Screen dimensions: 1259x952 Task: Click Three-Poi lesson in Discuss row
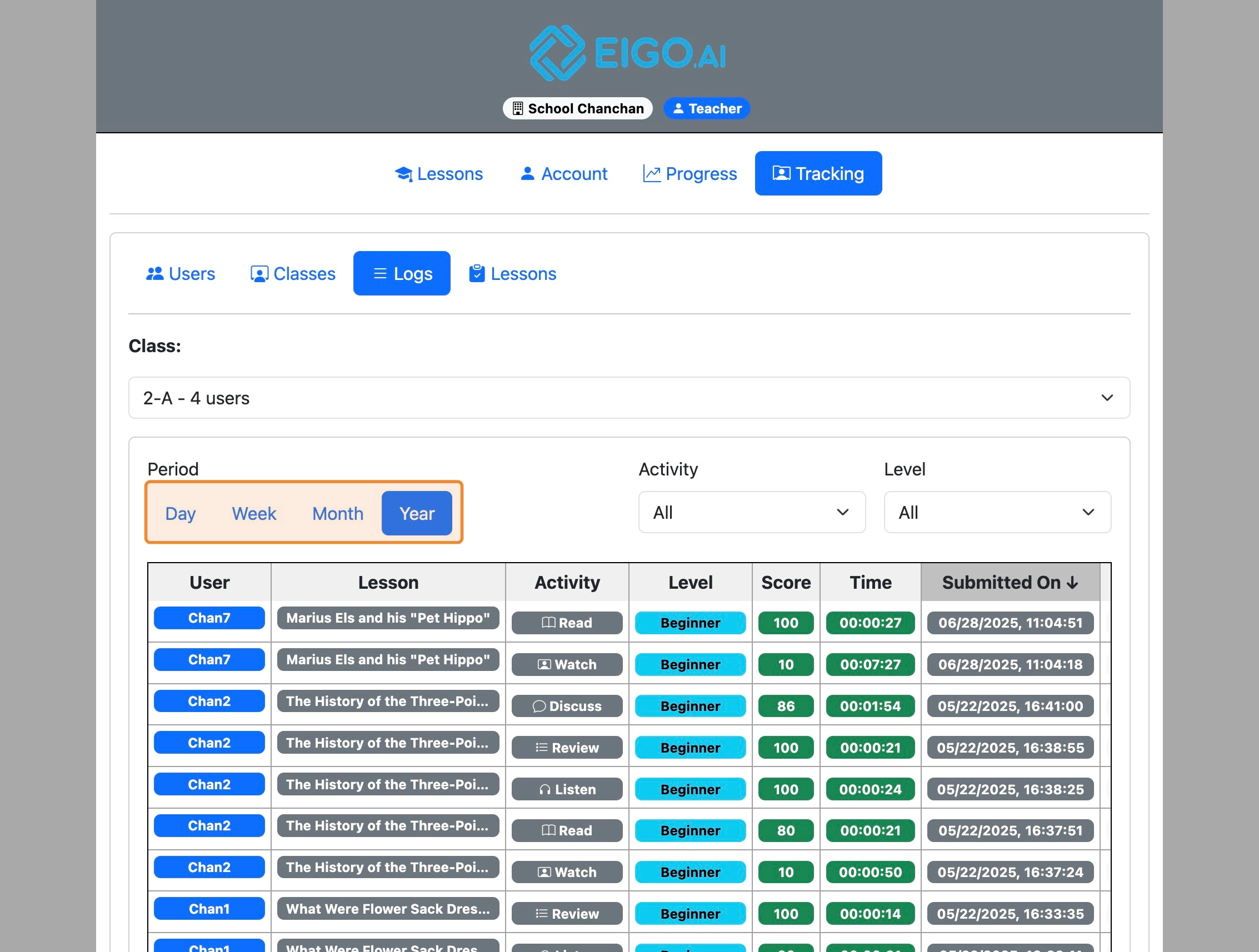click(x=388, y=701)
